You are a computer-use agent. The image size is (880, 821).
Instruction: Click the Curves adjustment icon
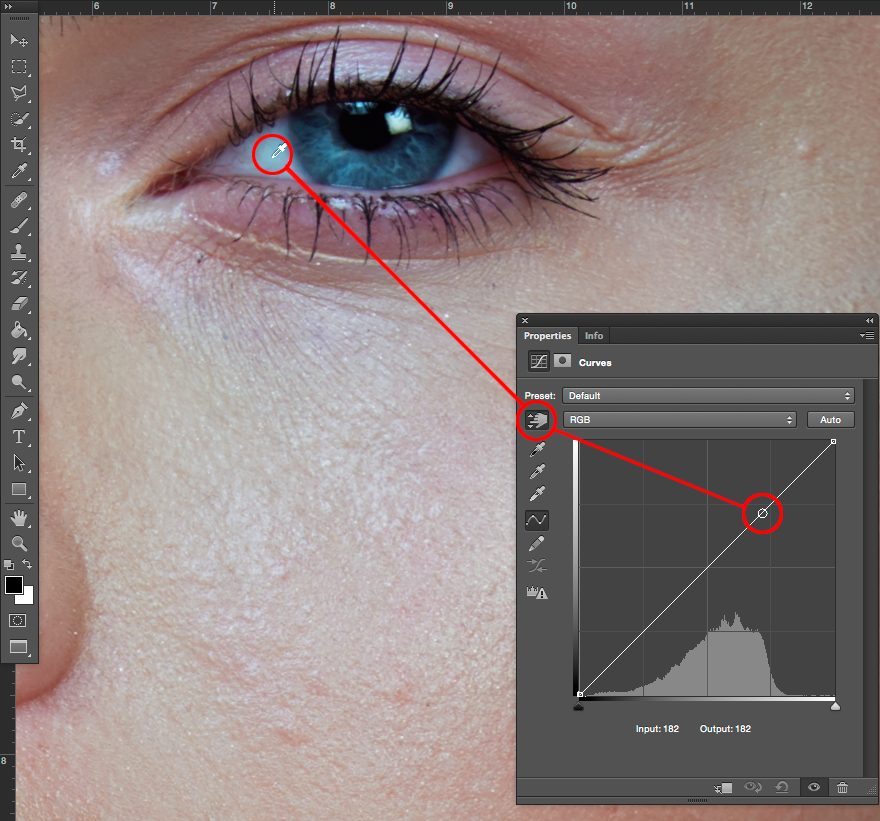coord(539,361)
